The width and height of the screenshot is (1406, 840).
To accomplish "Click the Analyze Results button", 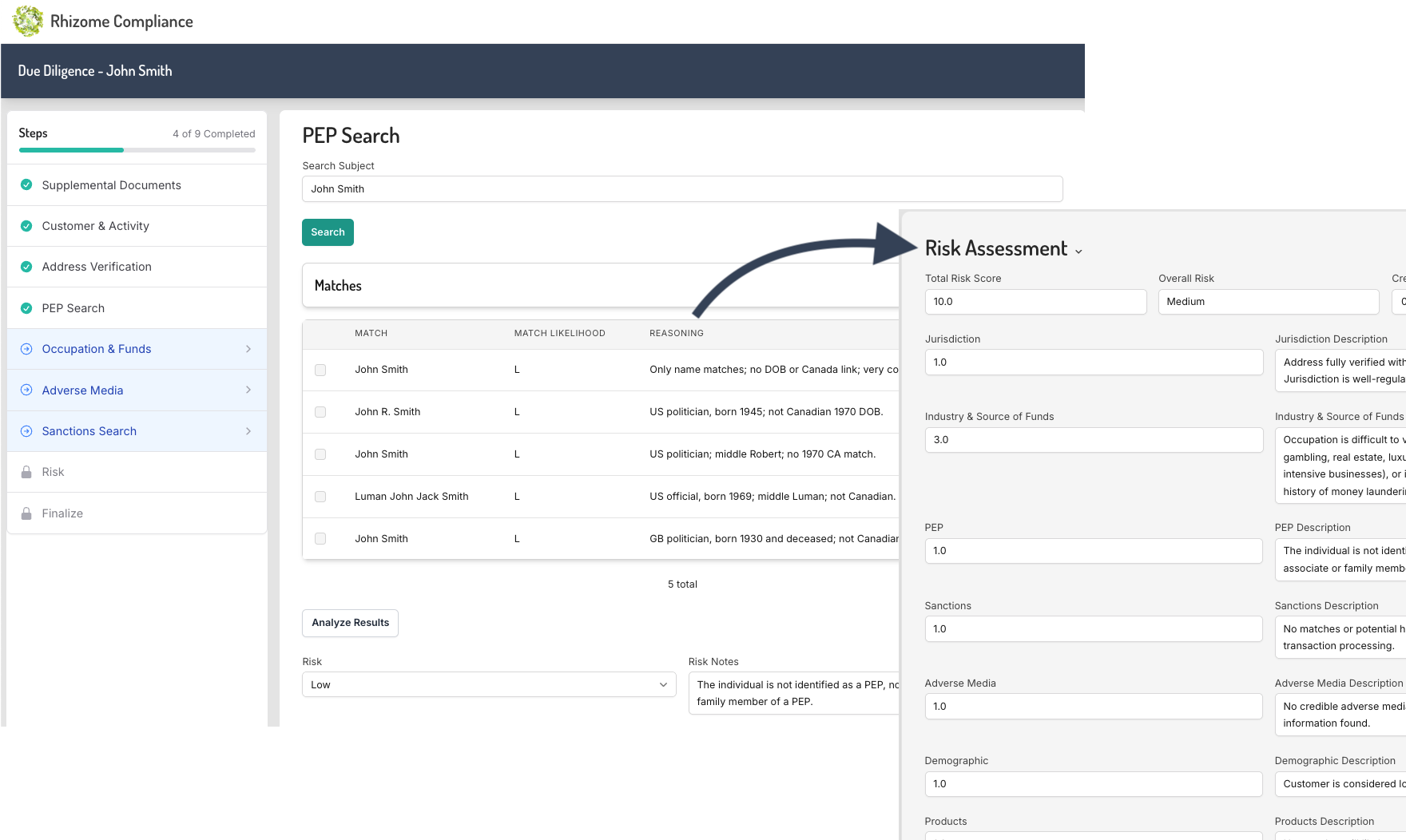I will coord(350,623).
